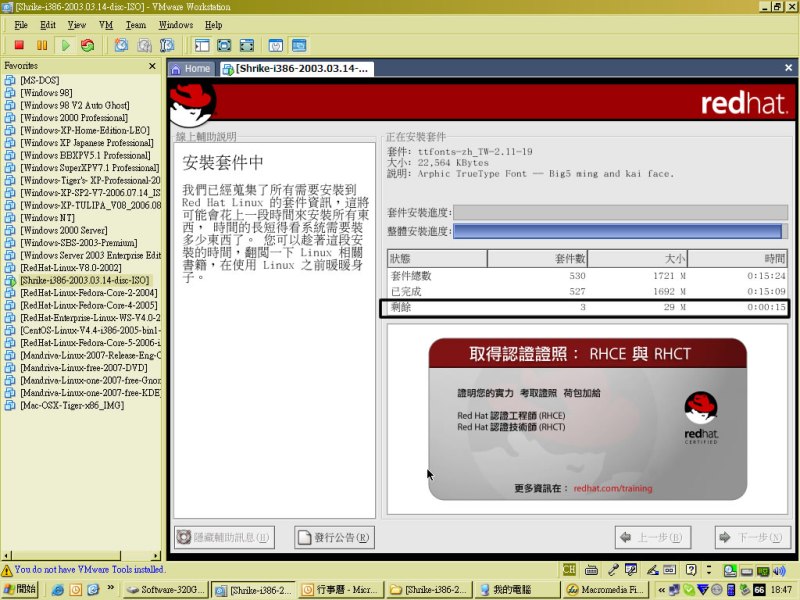The width and height of the screenshot is (800, 600).
Task: Switch to Macromedia Fireworks taskbar button
Action: click(x=606, y=590)
